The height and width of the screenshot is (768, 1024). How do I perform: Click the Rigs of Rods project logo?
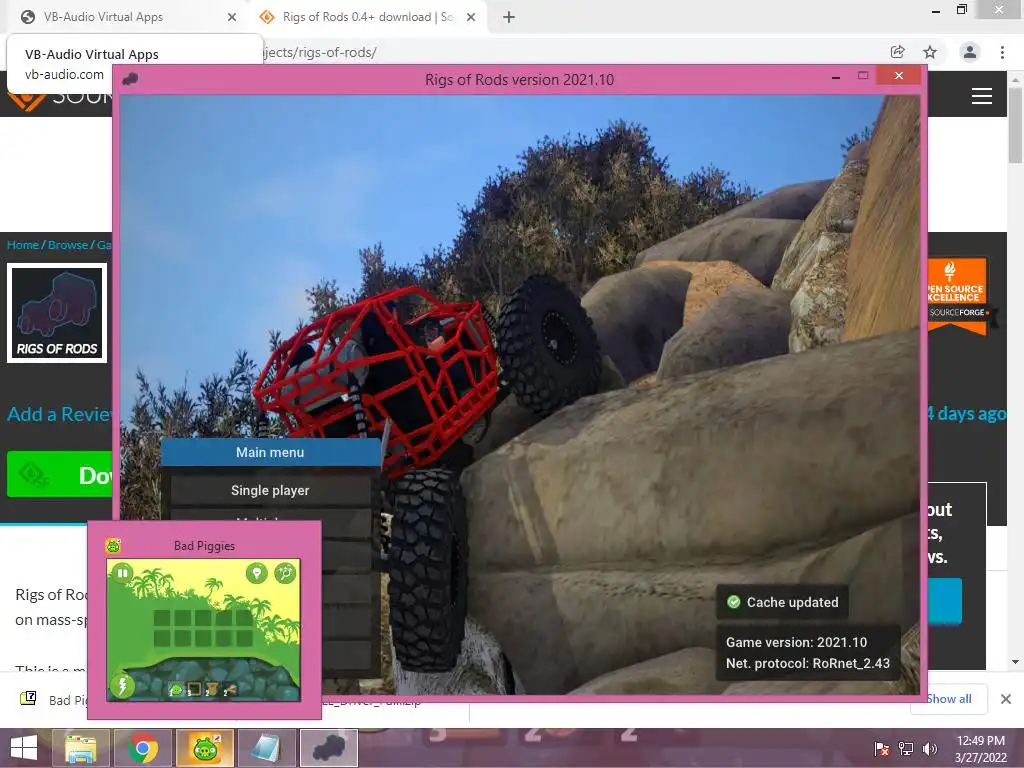click(57, 312)
